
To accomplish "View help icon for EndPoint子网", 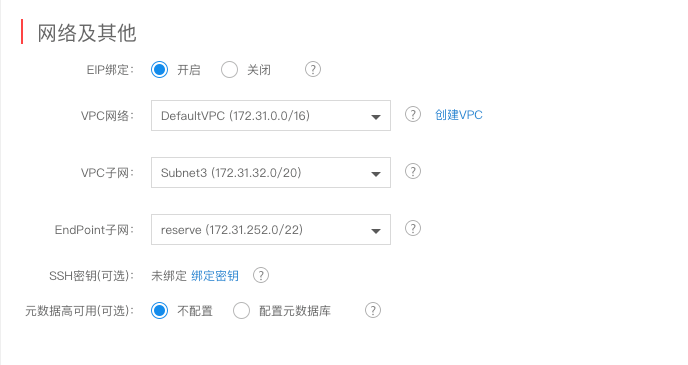I will [x=413, y=229].
